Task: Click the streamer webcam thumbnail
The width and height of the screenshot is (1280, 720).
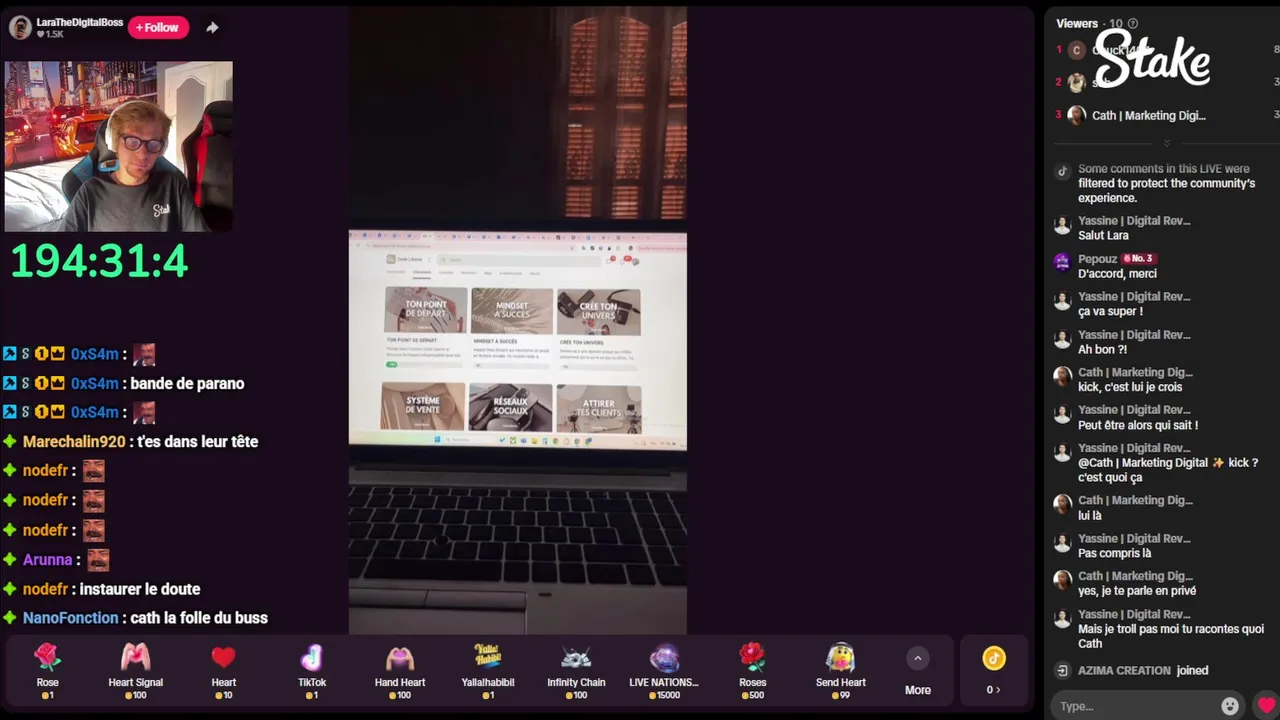Action: [118, 146]
